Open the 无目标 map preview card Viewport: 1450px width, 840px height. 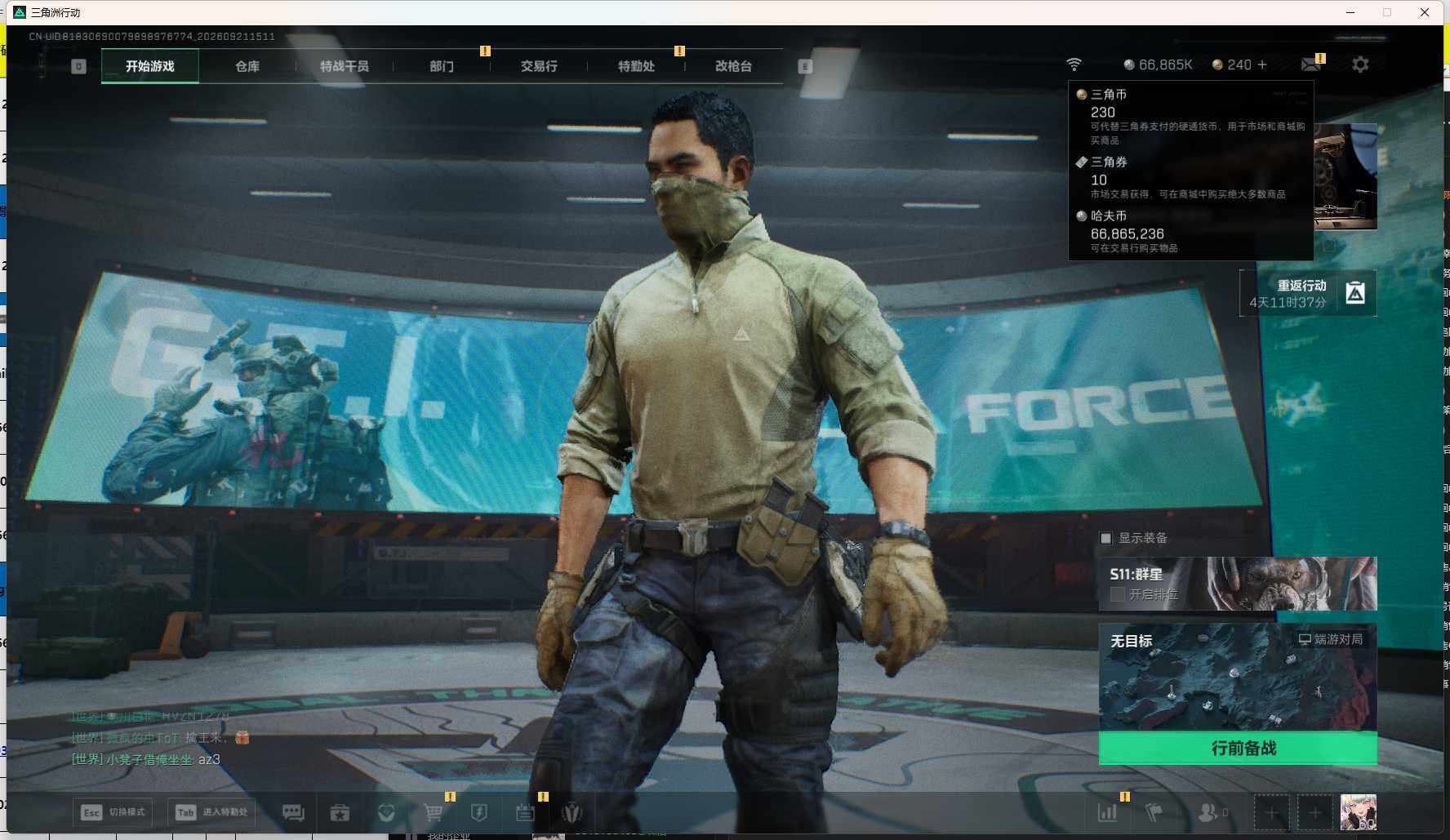click(x=1238, y=678)
